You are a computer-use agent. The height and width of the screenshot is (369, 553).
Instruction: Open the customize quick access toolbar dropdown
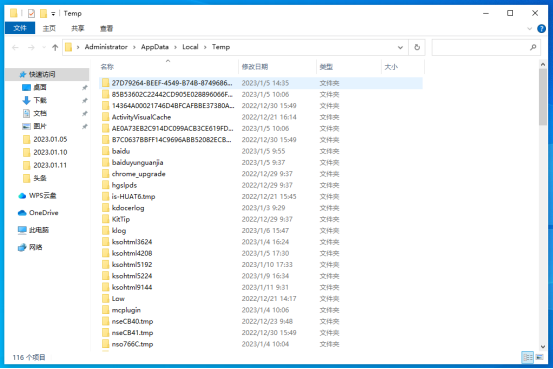coord(53,14)
